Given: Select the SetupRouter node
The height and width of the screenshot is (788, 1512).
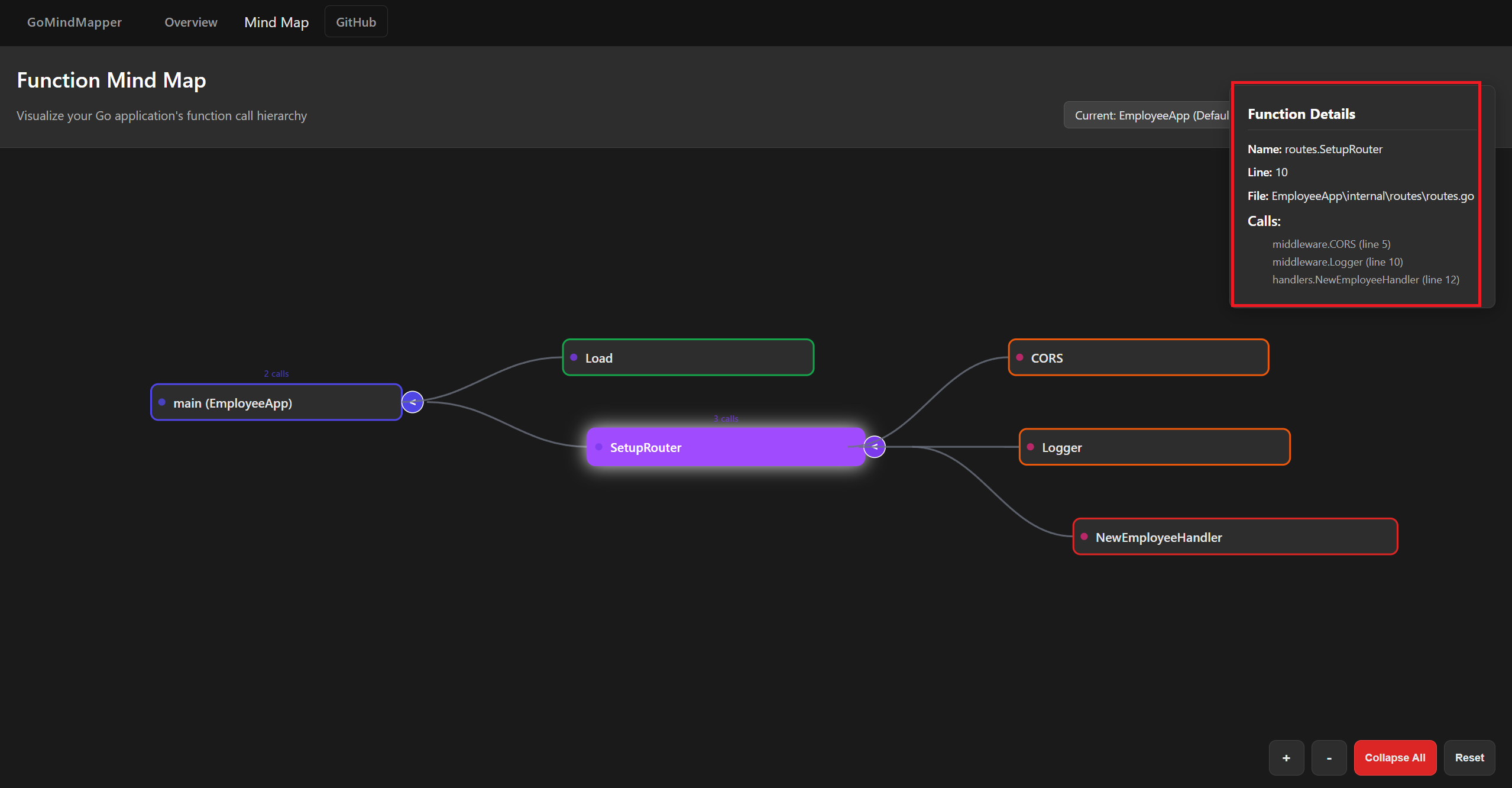Looking at the screenshot, I should (x=726, y=447).
